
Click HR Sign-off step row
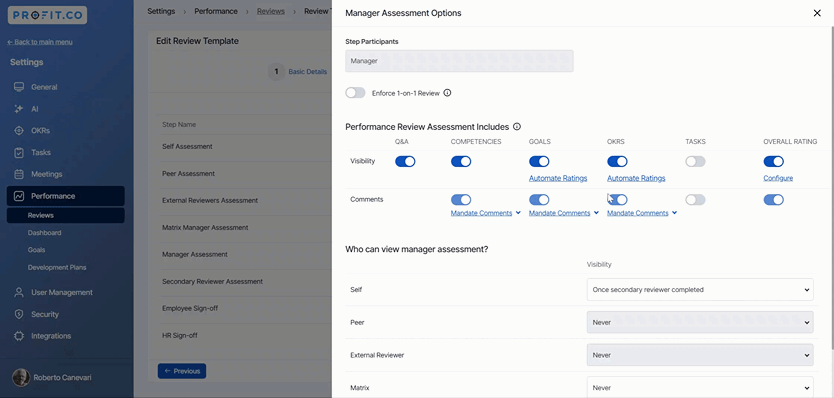pyautogui.click(x=244, y=335)
